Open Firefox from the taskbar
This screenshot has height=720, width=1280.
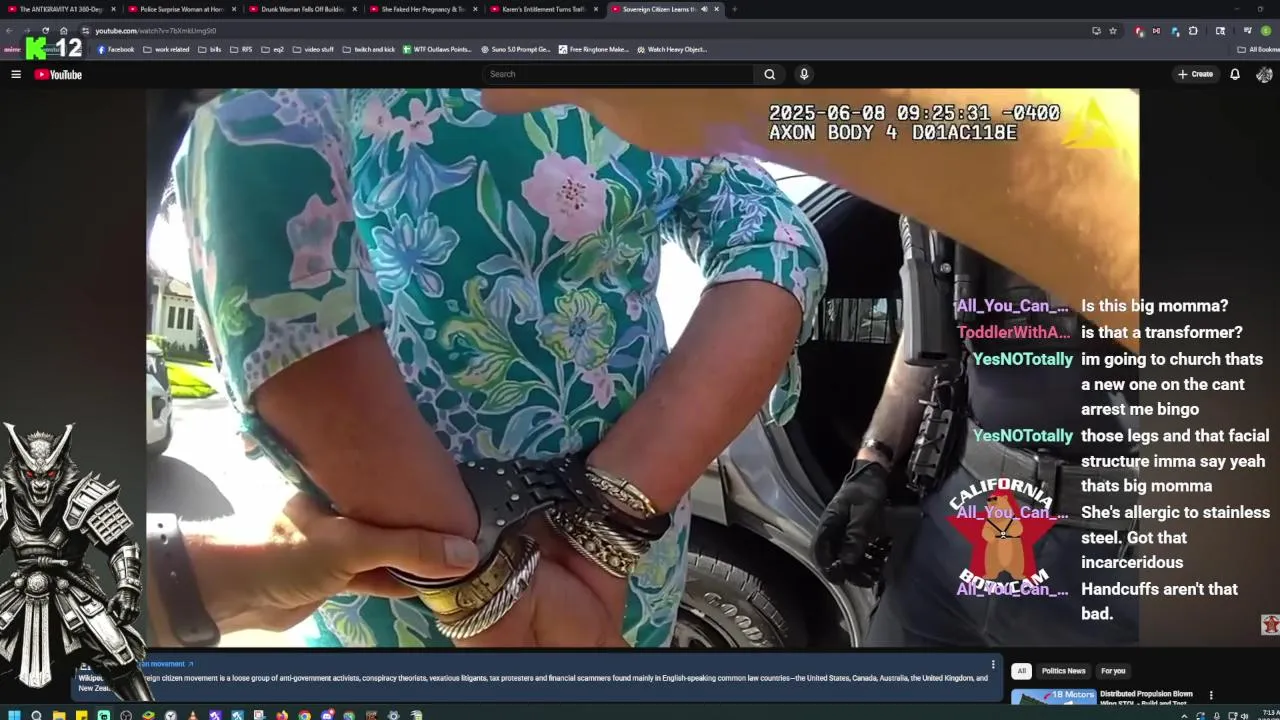pyautogui.click(x=282, y=715)
